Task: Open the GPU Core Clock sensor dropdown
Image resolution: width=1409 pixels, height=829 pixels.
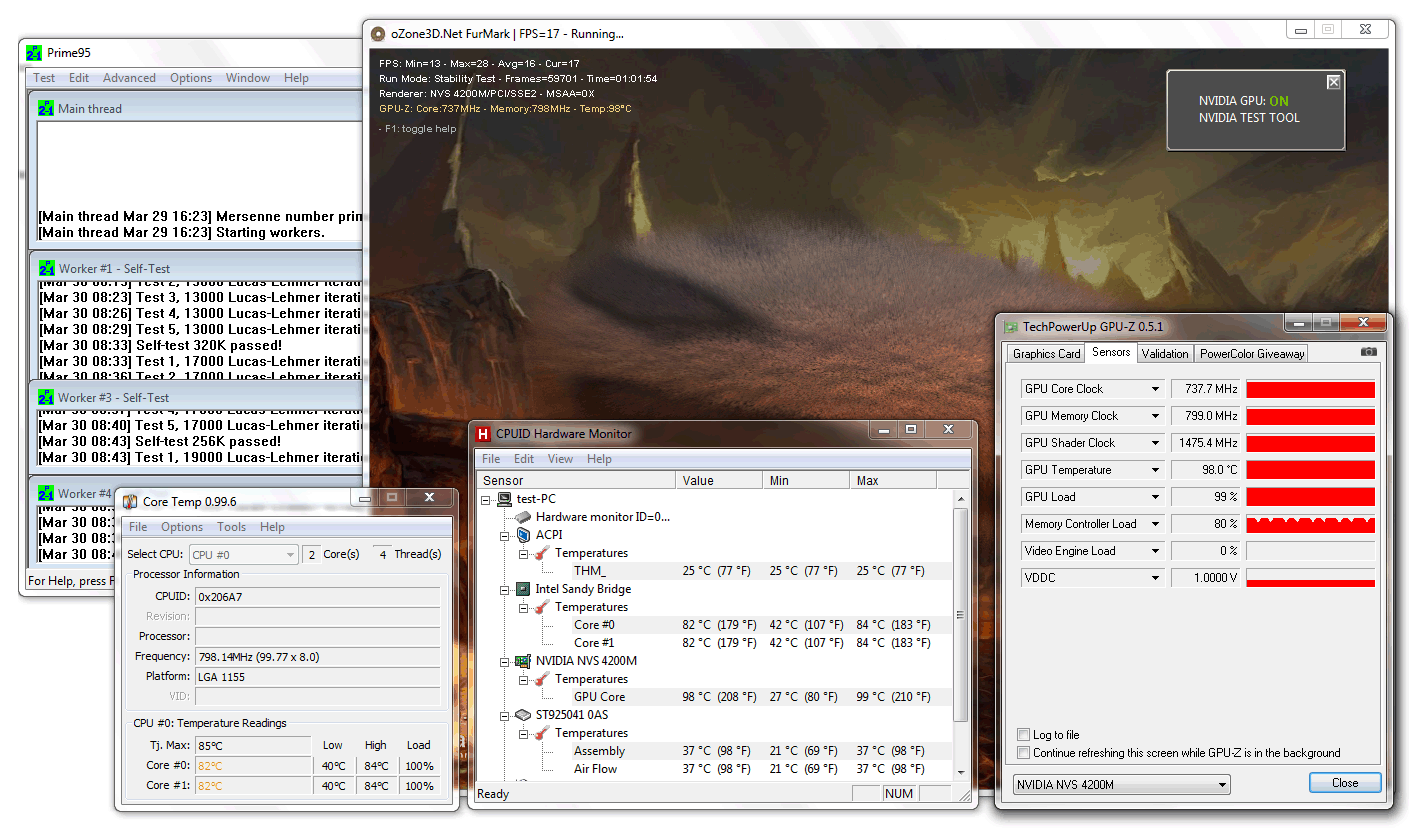Action: 1155,389
